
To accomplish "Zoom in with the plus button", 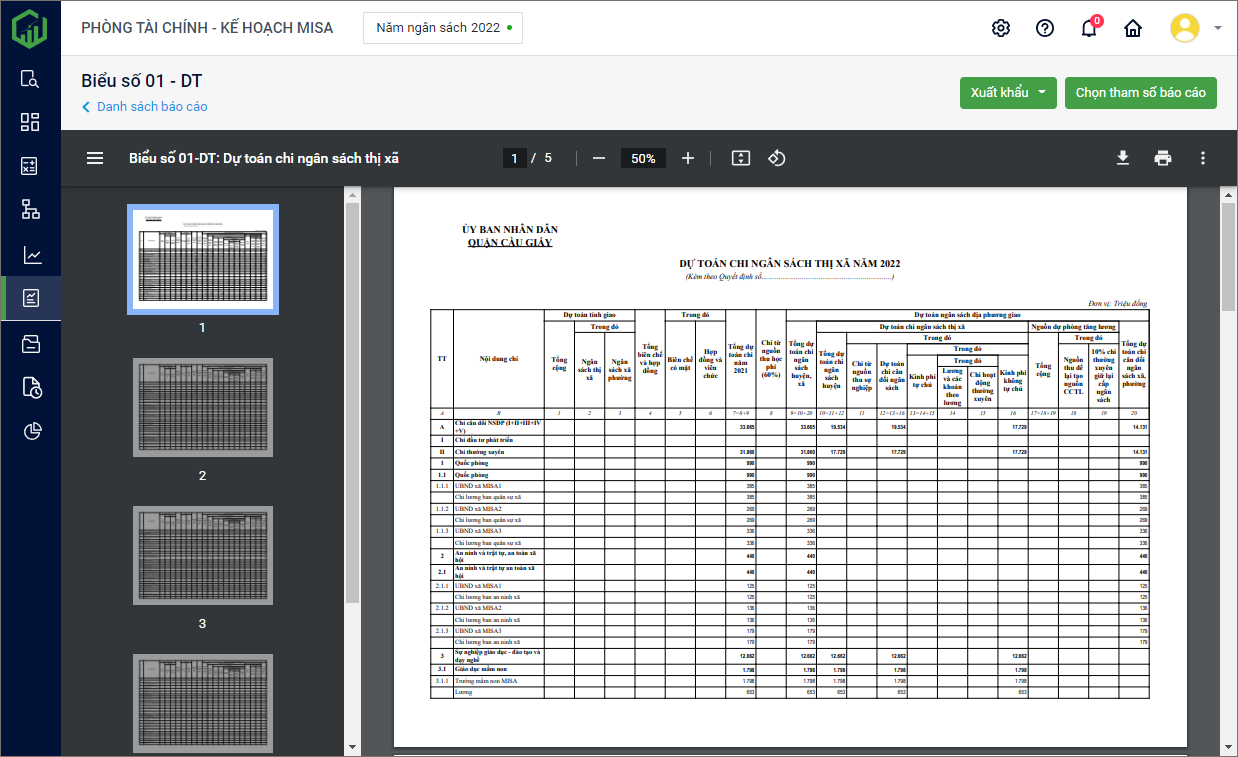I will click(x=687, y=158).
